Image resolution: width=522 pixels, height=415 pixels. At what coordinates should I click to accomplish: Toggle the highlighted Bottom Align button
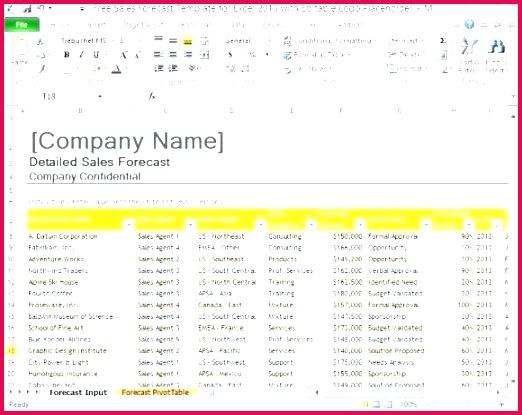[x=188, y=41]
